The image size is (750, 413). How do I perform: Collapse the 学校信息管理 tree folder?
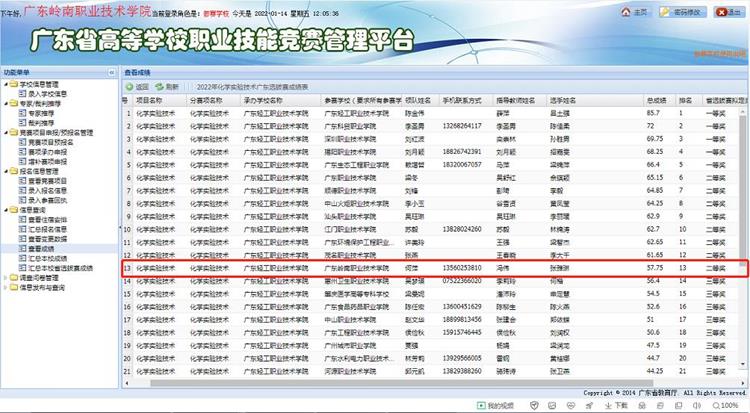[5, 85]
